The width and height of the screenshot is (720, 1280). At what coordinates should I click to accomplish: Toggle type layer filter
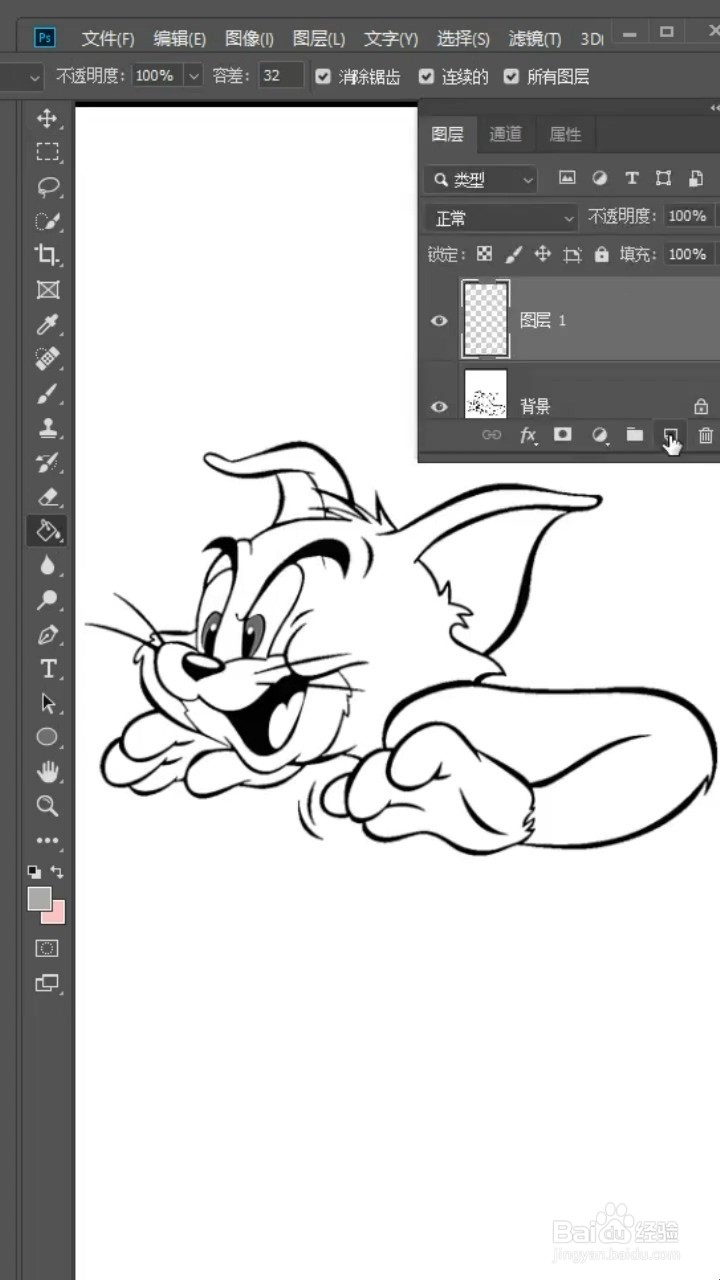[x=631, y=178]
